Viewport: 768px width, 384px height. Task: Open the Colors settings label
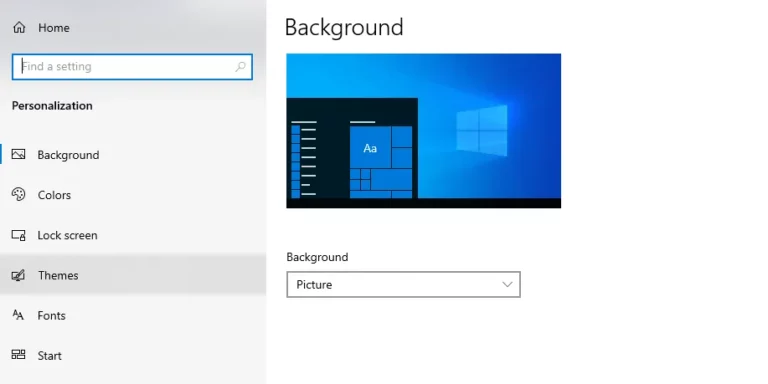(54, 195)
